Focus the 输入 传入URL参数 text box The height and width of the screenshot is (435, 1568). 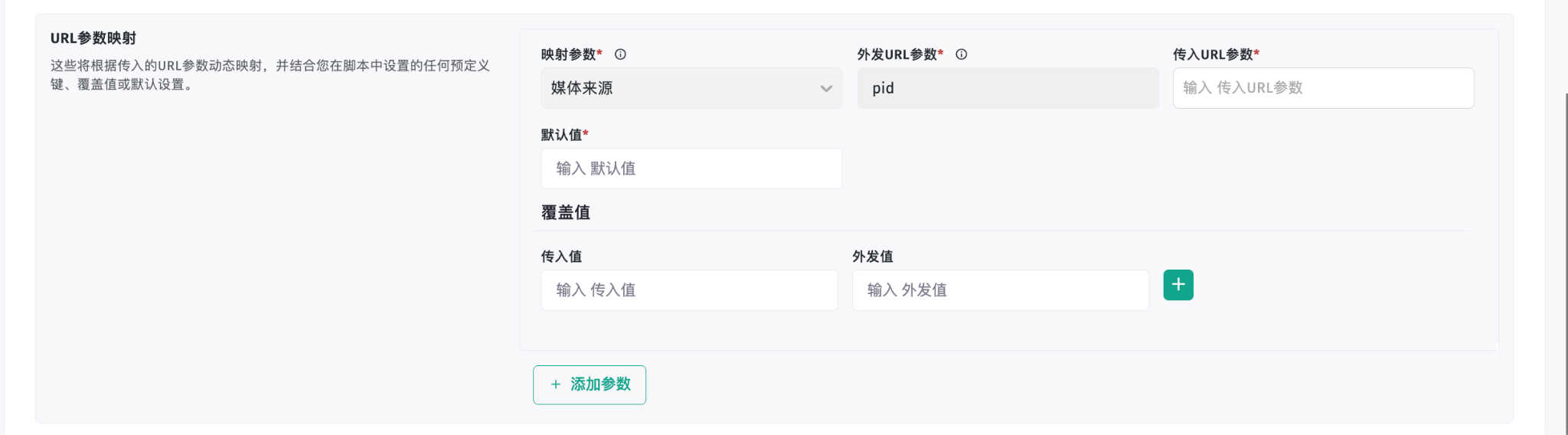coord(1323,88)
